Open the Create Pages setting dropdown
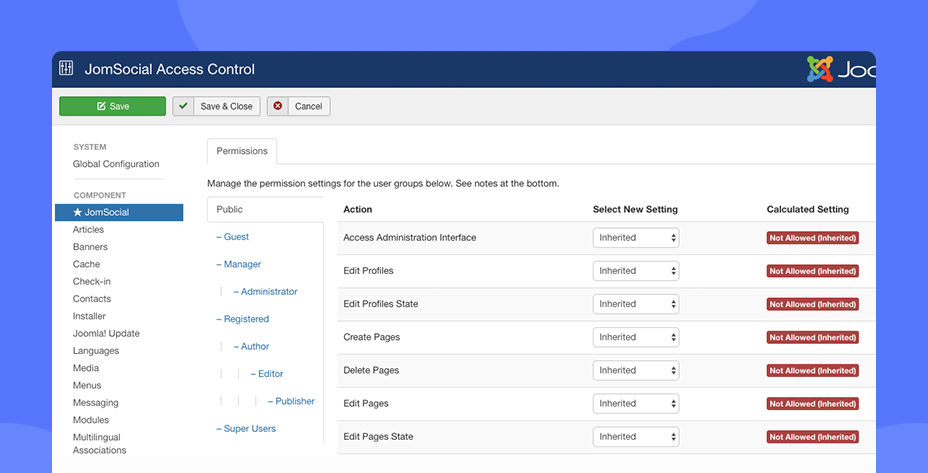 click(636, 337)
